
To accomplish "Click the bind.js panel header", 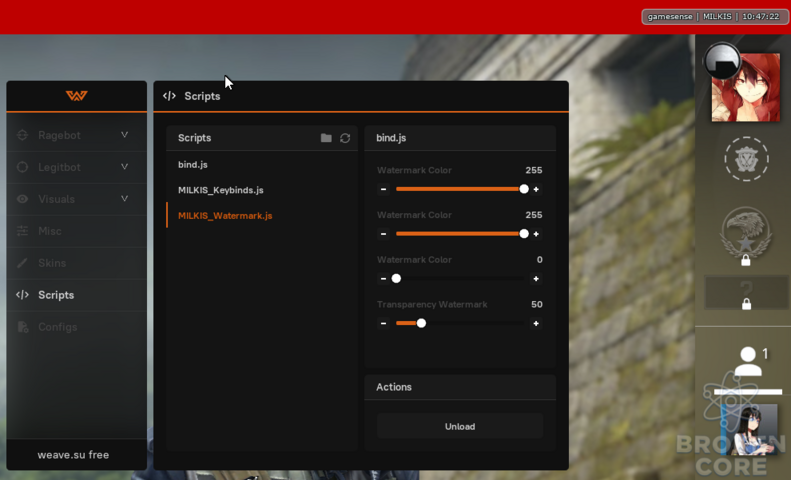I will click(460, 138).
